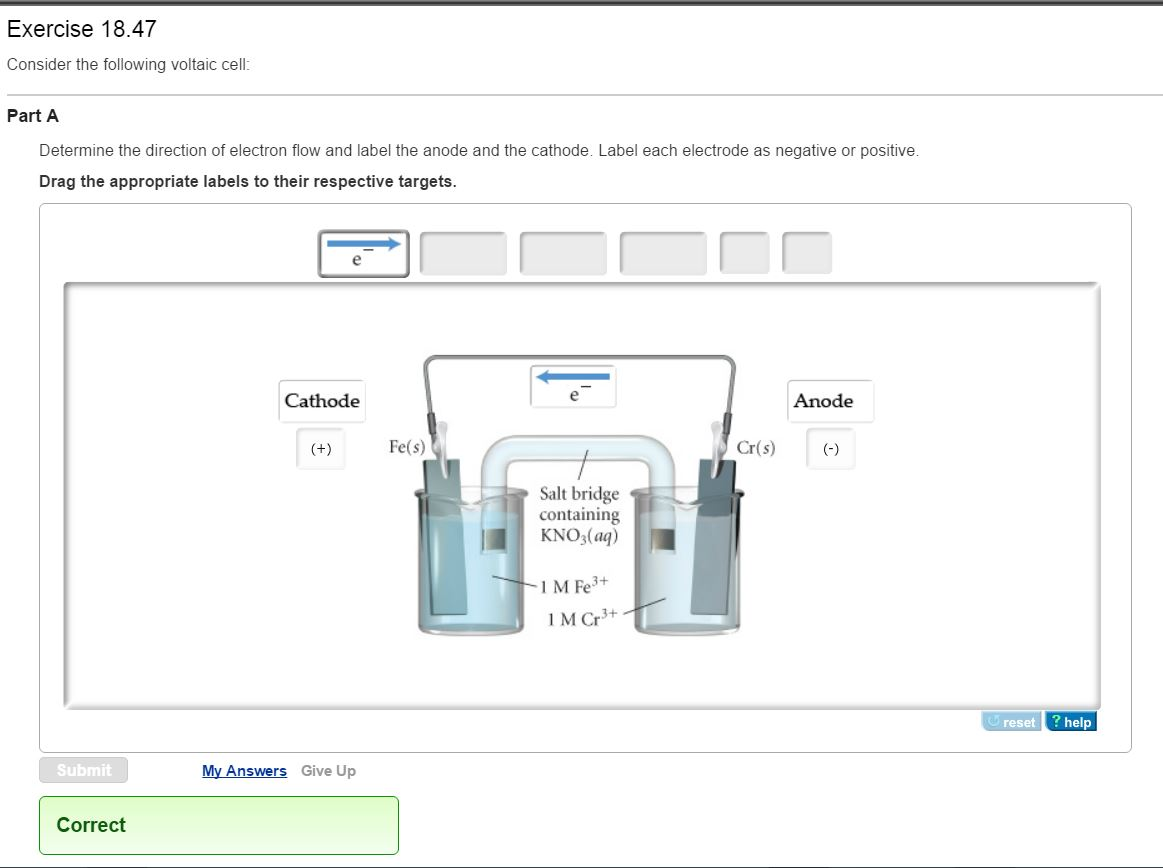Viewport: 1163px width, 868px height.
Task: Click the first empty label slot in the tray
Action: coord(463,253)
